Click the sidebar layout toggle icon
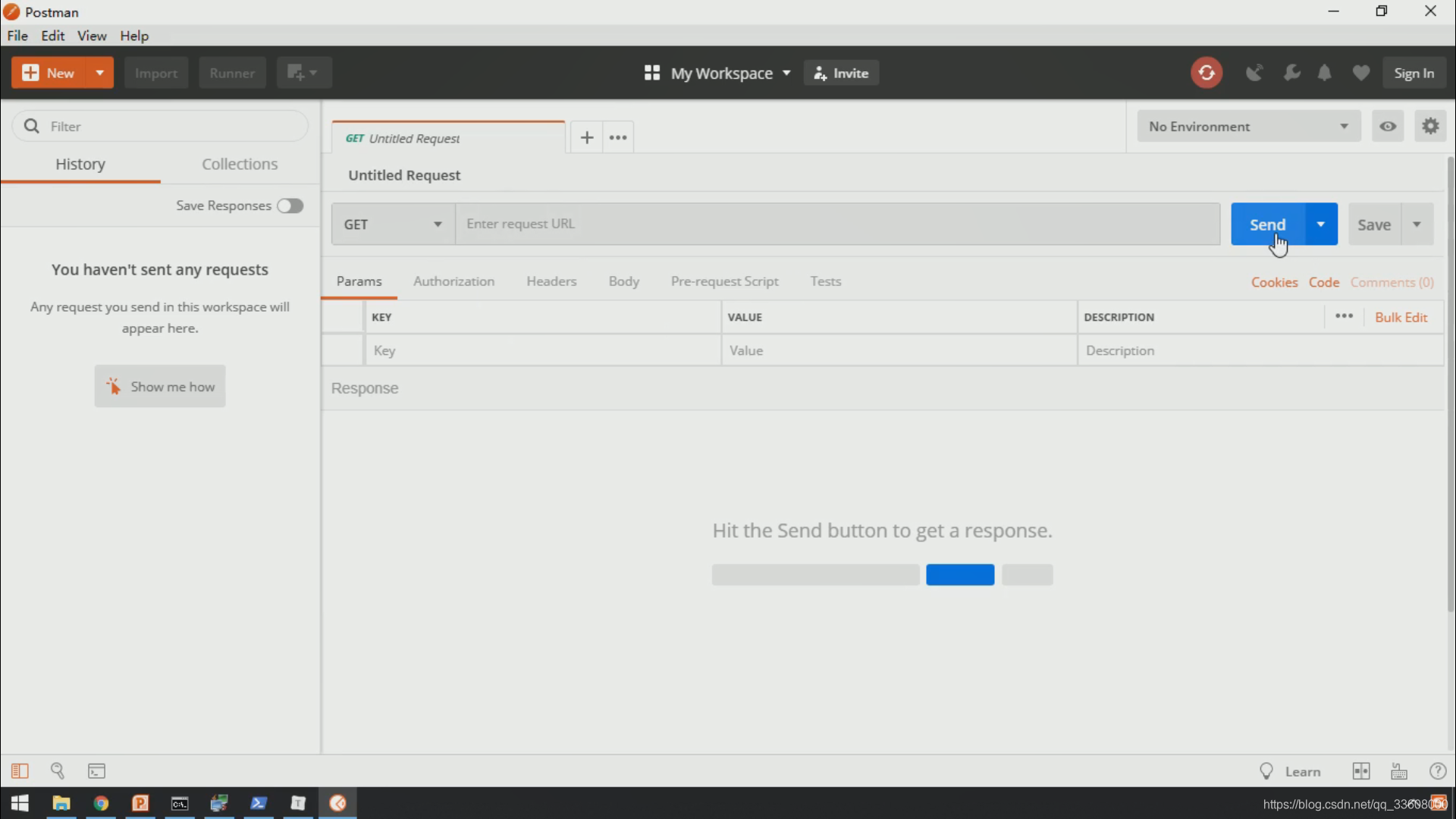This screenshot has width=1456, height=819. [19, 770]
